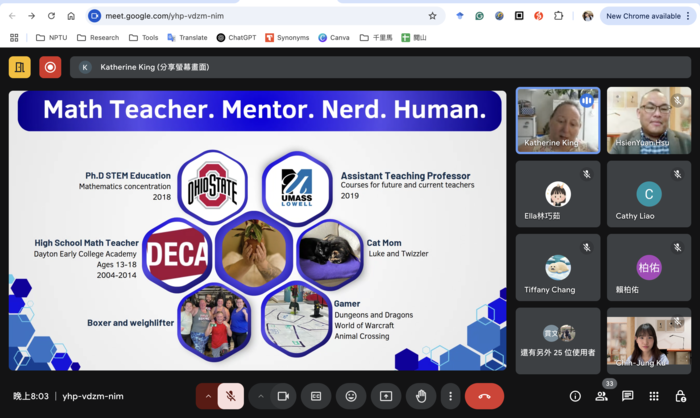Select Chih-Jung Ku's video tile
This screenshot has height=418, width=700.
(x=649, y=341)
